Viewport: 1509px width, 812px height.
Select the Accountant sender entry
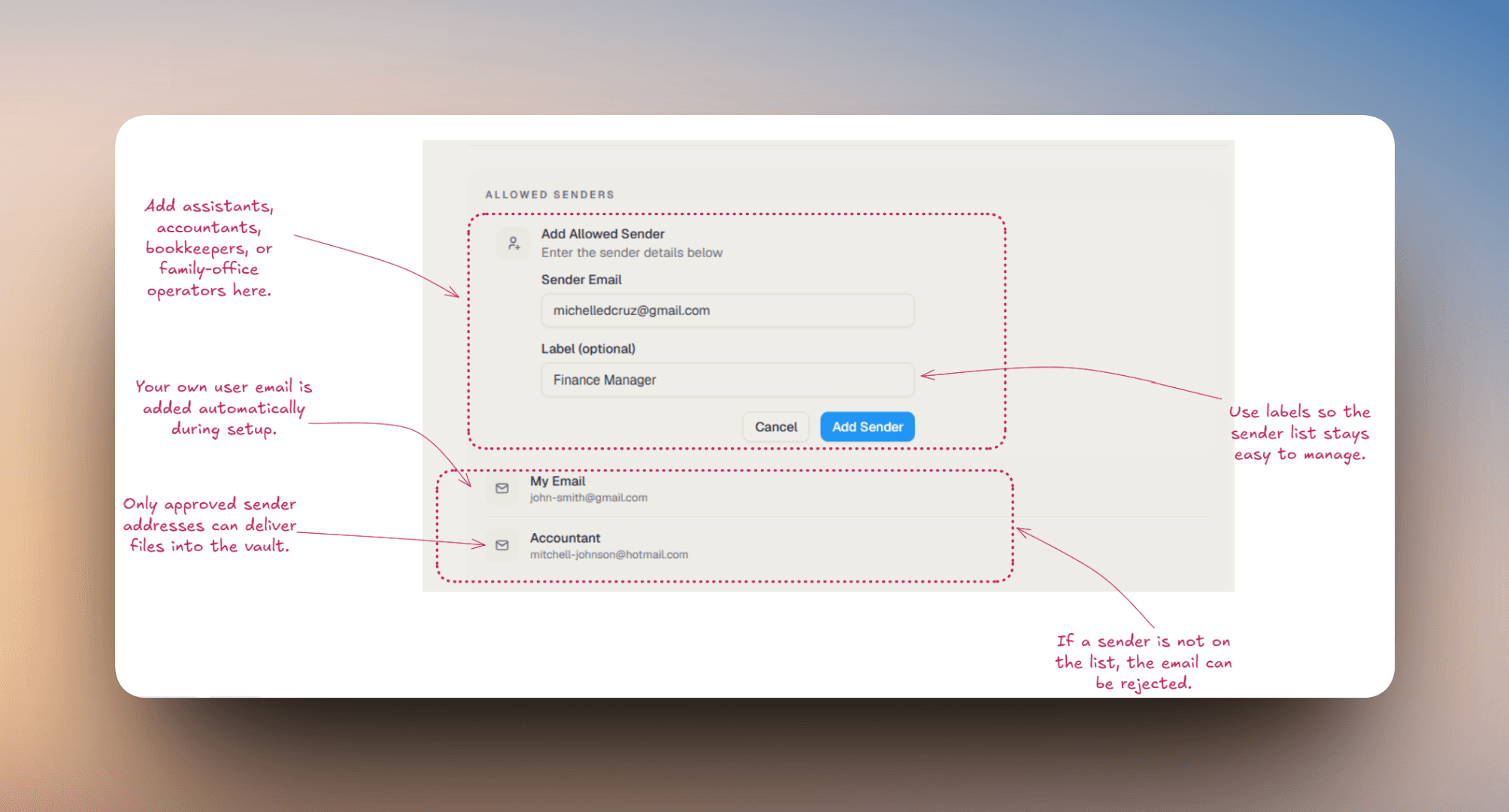[847, 546]
